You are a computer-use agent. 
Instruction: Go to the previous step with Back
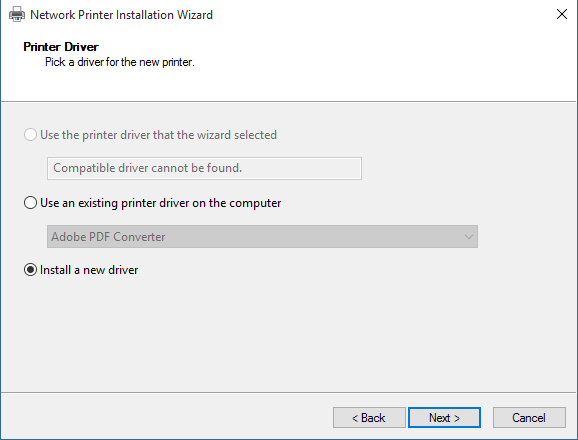(x=369, y=418)
